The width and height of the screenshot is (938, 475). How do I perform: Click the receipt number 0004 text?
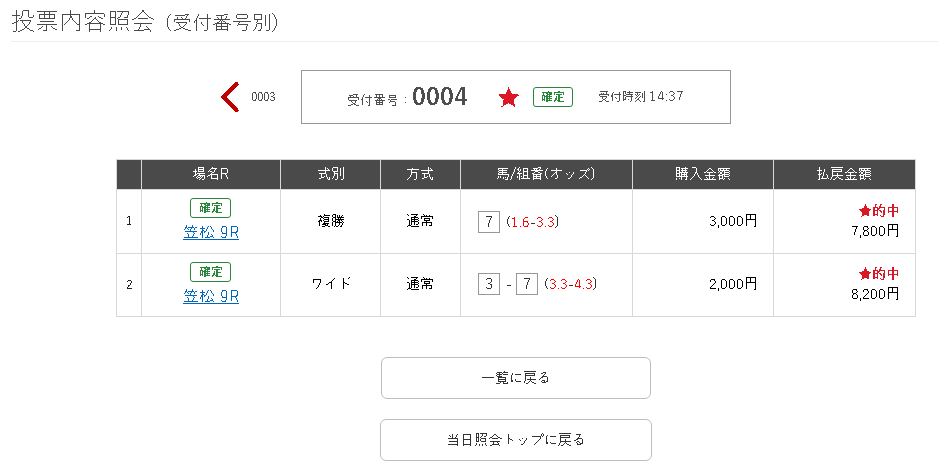pyautogui.click(x=439, y=97)
